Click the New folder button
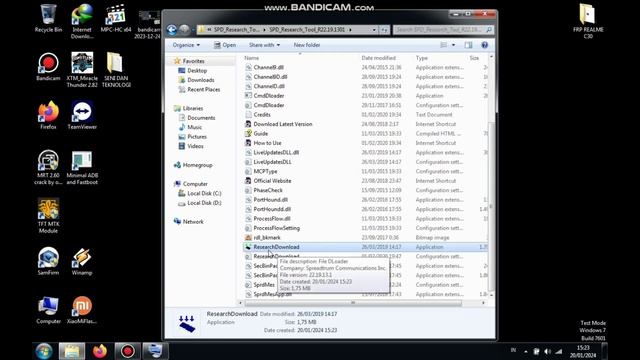The image size is (640, 360). 307,45
